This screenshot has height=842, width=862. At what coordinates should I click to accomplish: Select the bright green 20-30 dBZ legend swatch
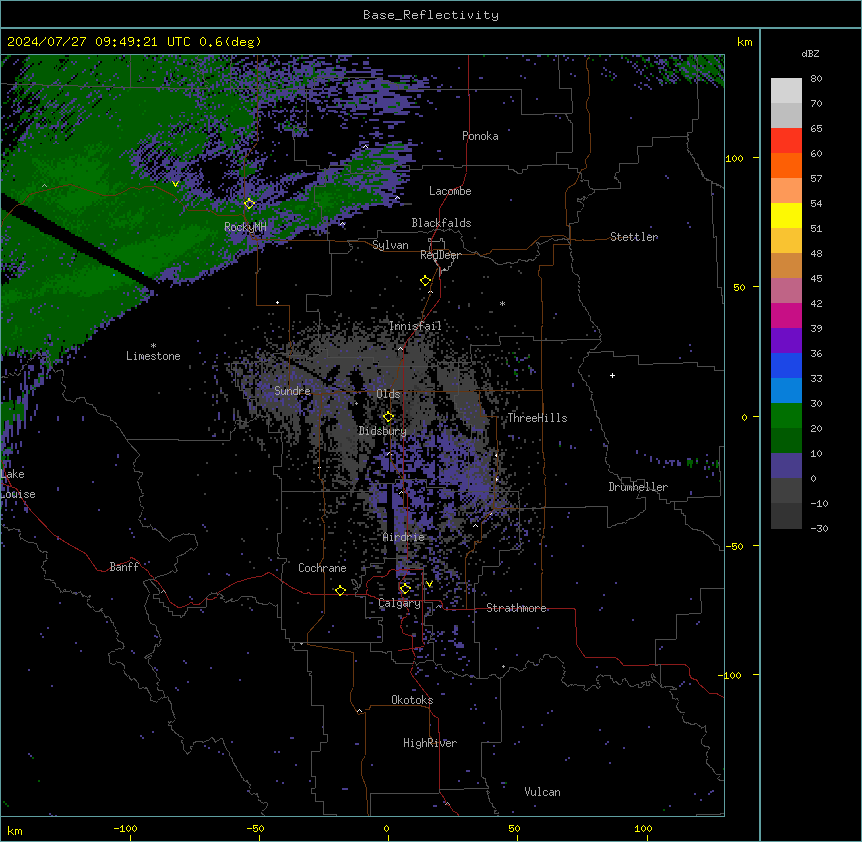(786, 416)
